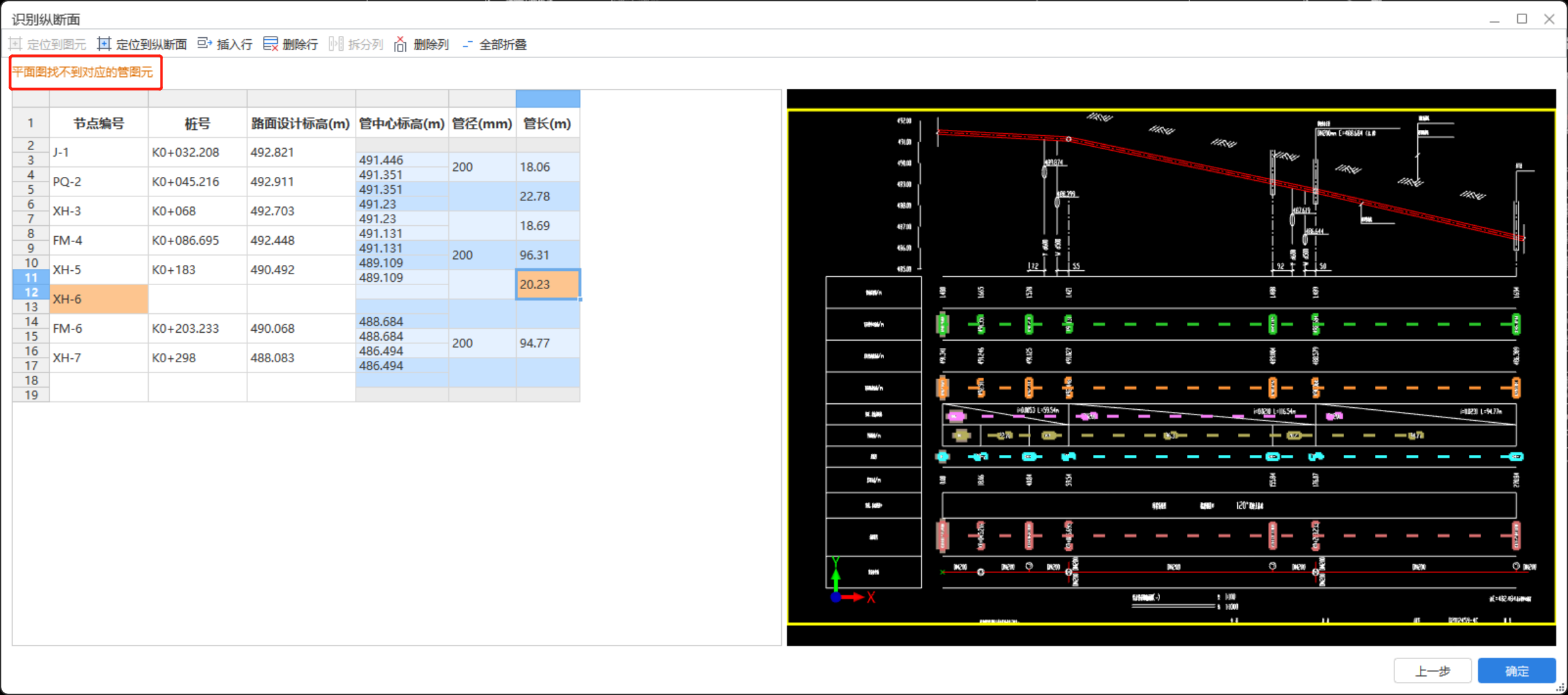Click the 上一步 button
Viewport: 1568px width, 695px height.
1432,671
